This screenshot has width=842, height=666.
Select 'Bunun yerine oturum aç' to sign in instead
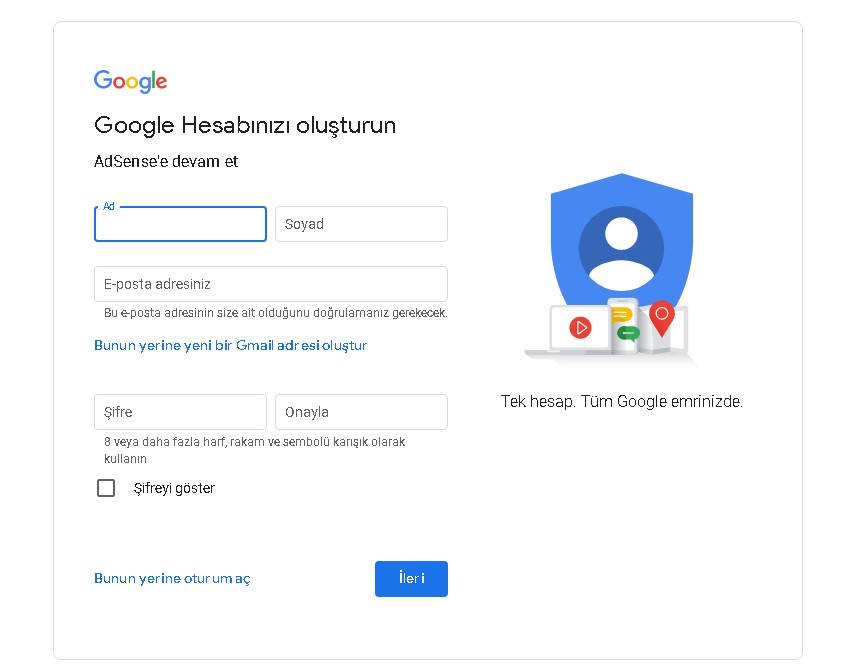click(172, 578)
